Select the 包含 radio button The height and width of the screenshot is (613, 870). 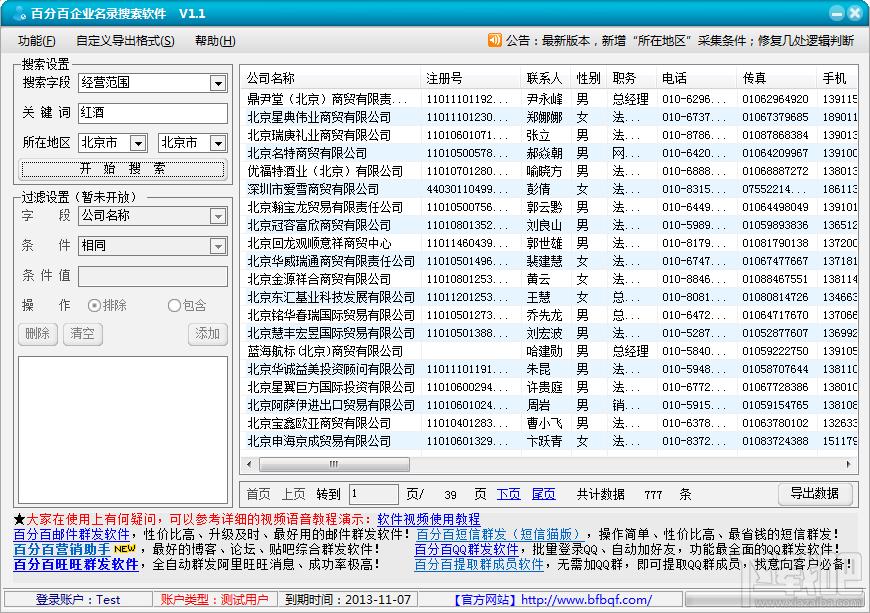tap(174, 305)
